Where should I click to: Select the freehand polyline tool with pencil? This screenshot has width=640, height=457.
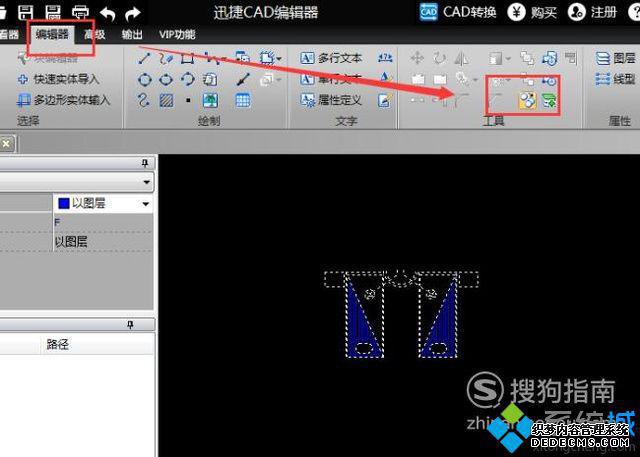tap(166, 58)
